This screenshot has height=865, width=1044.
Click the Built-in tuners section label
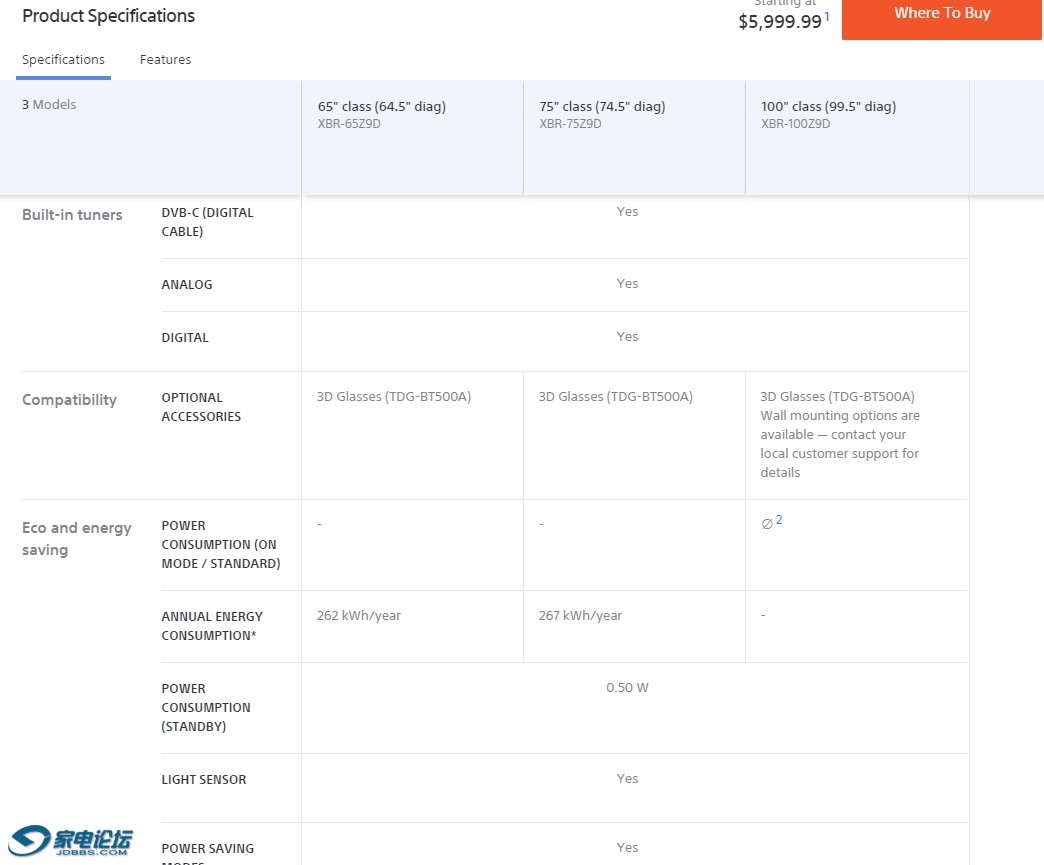tap(72, 215)
